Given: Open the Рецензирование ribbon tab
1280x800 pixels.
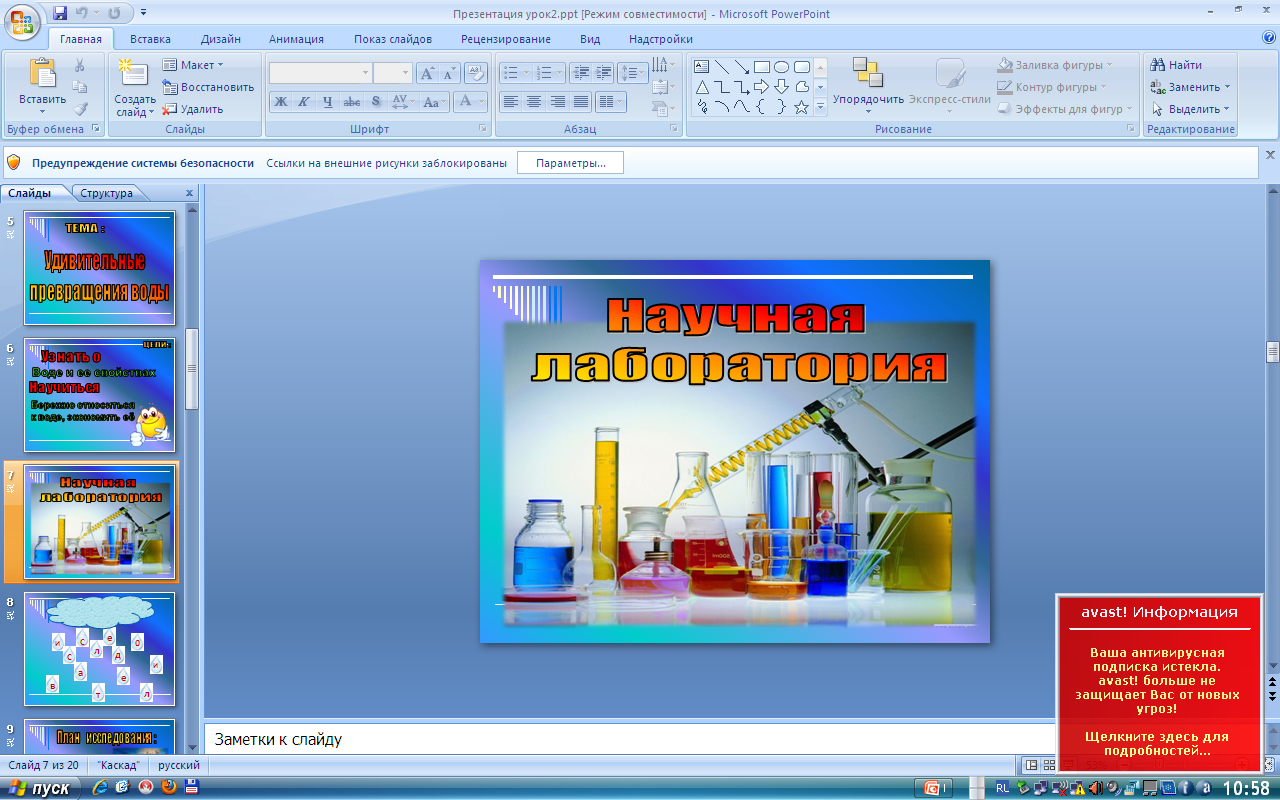Looking at the screenshot, I should coord(506,39).
